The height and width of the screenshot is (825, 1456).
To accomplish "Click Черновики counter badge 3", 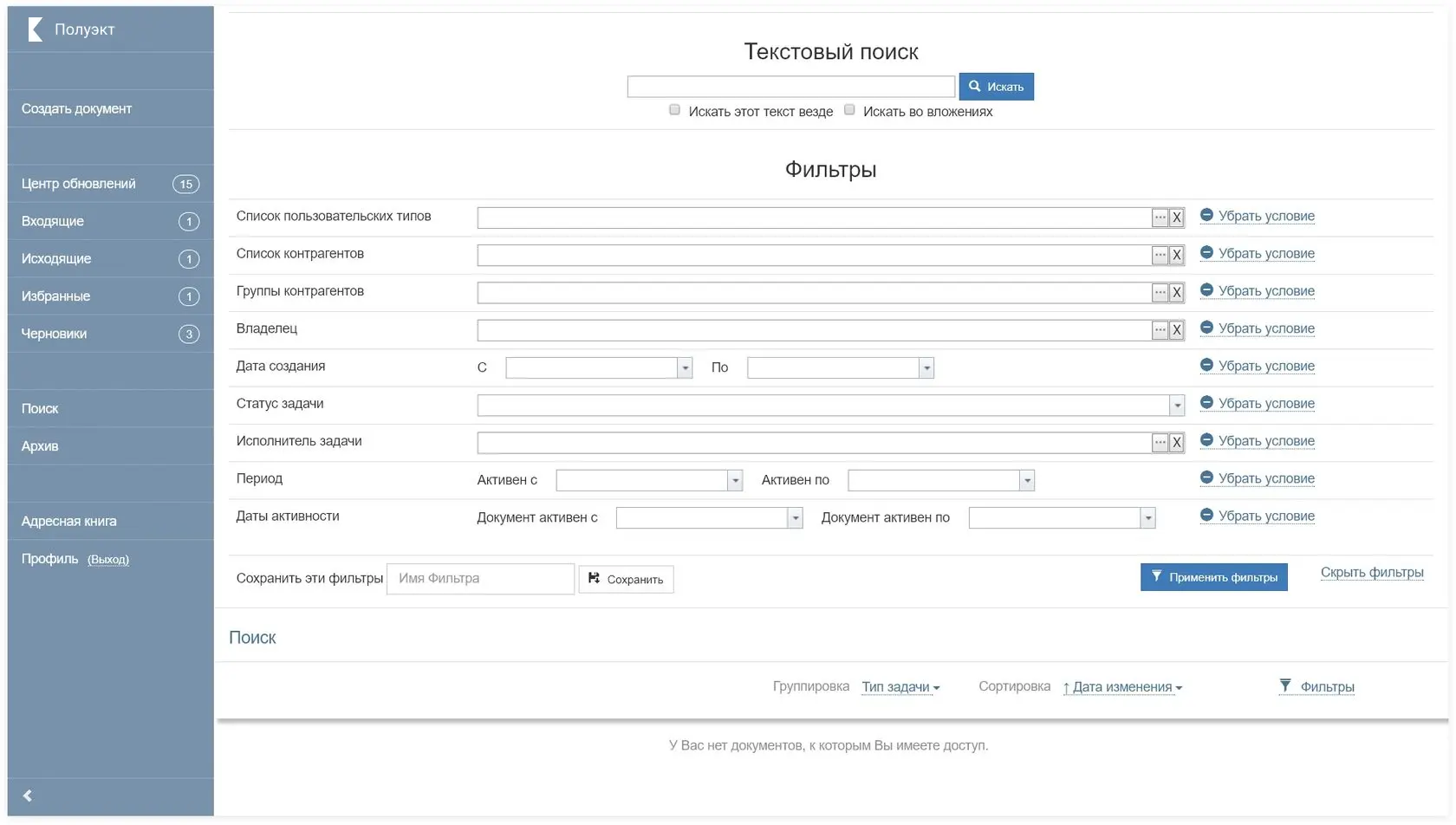I will (x=189, y=335).
